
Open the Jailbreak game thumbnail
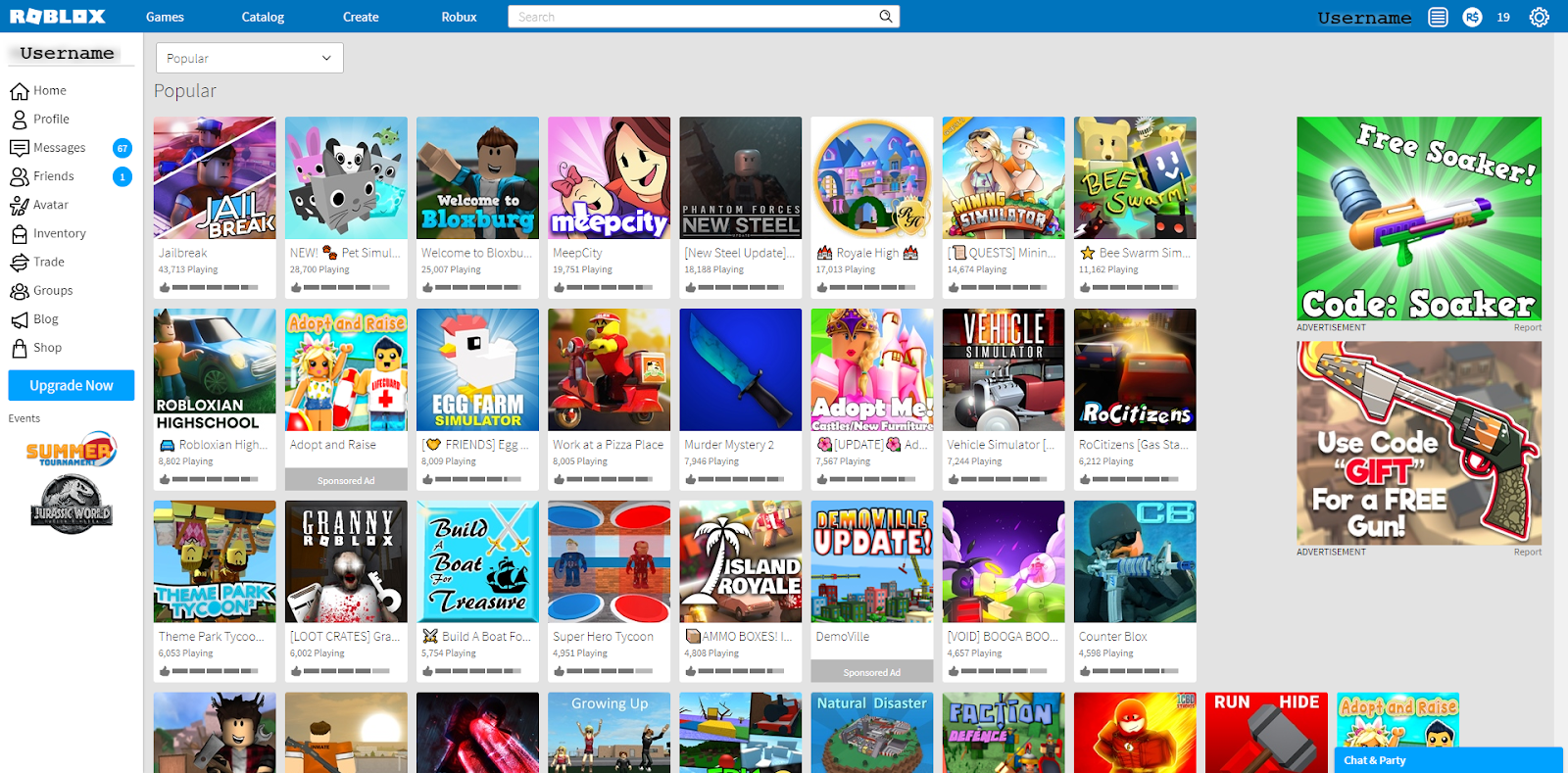(x=215, y=178)
